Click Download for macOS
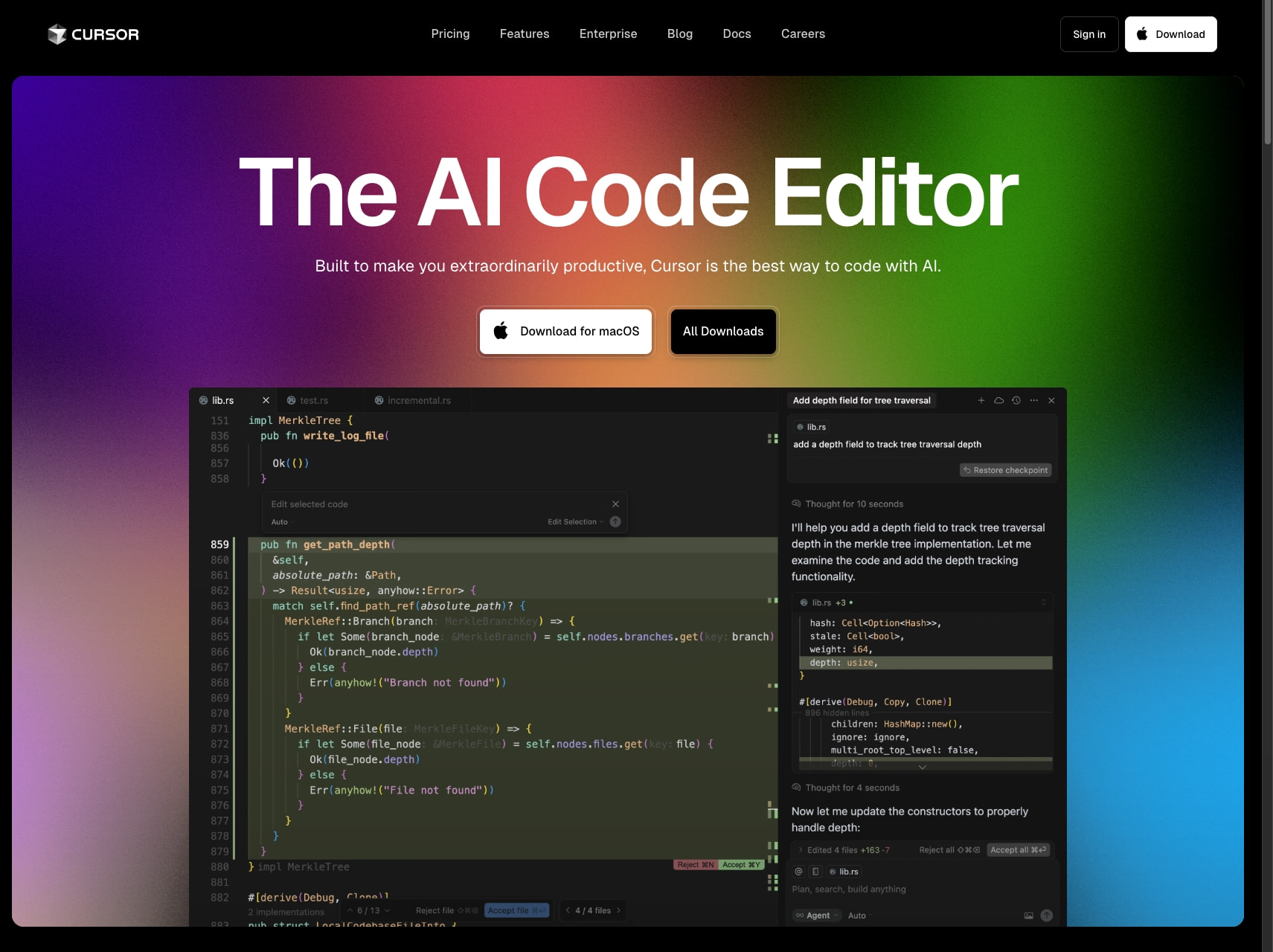This screenshot has width=1273, height=952. pyautogui.click(x=565, y=332)
